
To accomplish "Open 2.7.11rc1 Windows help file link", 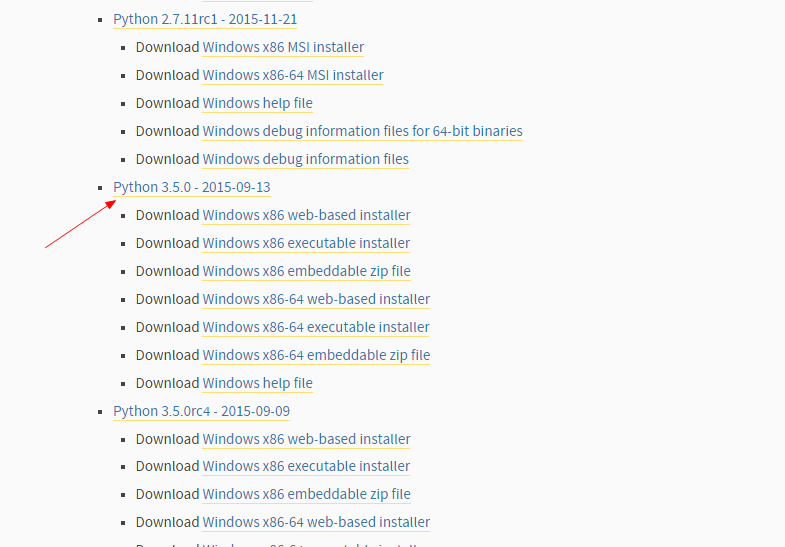I will pyautogui.click(x=257, y=104).
